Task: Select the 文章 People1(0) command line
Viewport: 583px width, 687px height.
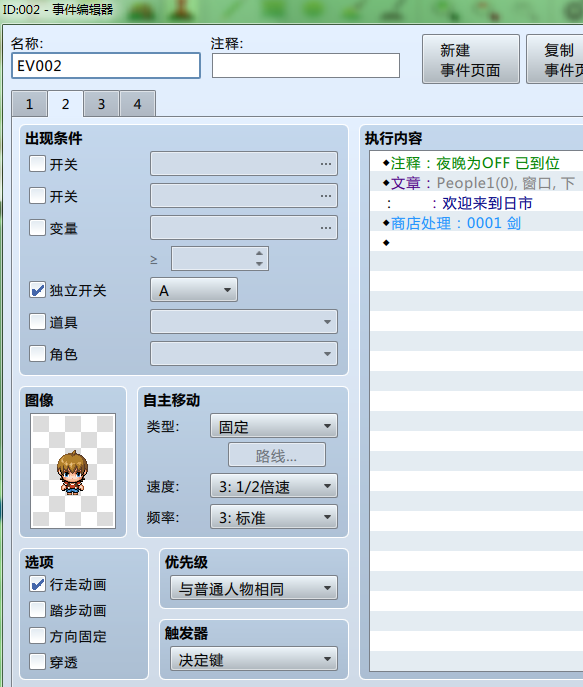Action: pyautogui.click(x=477, y=183)
